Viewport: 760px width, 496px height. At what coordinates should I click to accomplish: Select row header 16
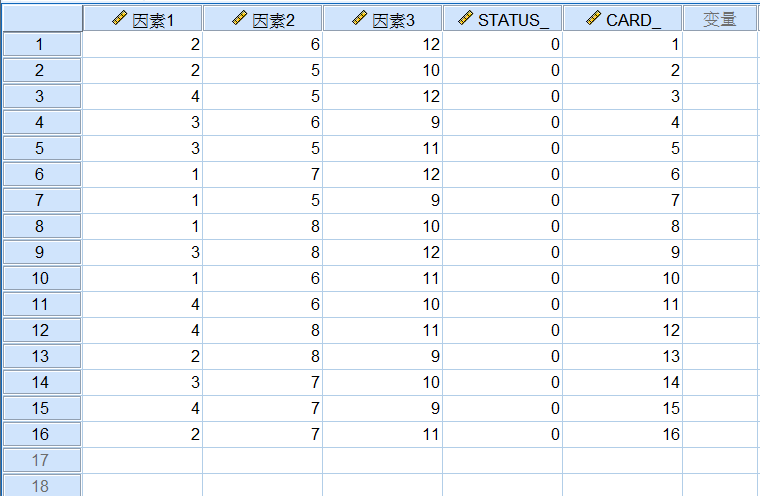[42, 434]
